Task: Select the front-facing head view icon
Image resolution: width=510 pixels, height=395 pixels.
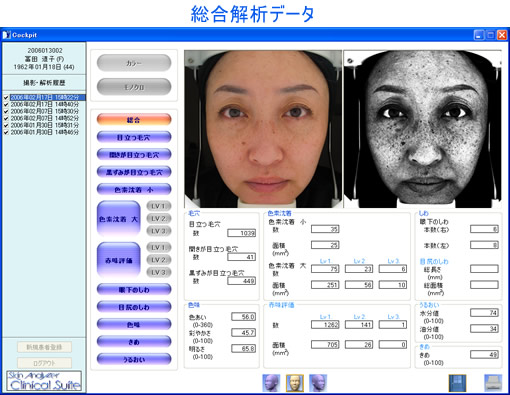Action: coord(295,383)
